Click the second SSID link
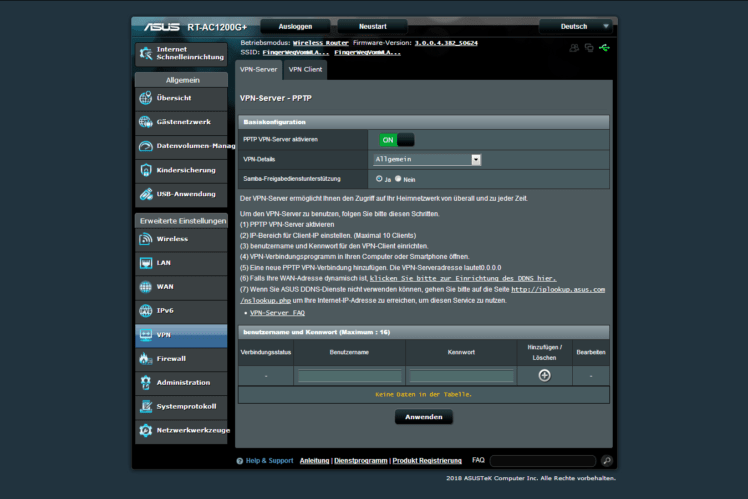The height and width of the screenshot is (499, 748). (x=367, y=52)
